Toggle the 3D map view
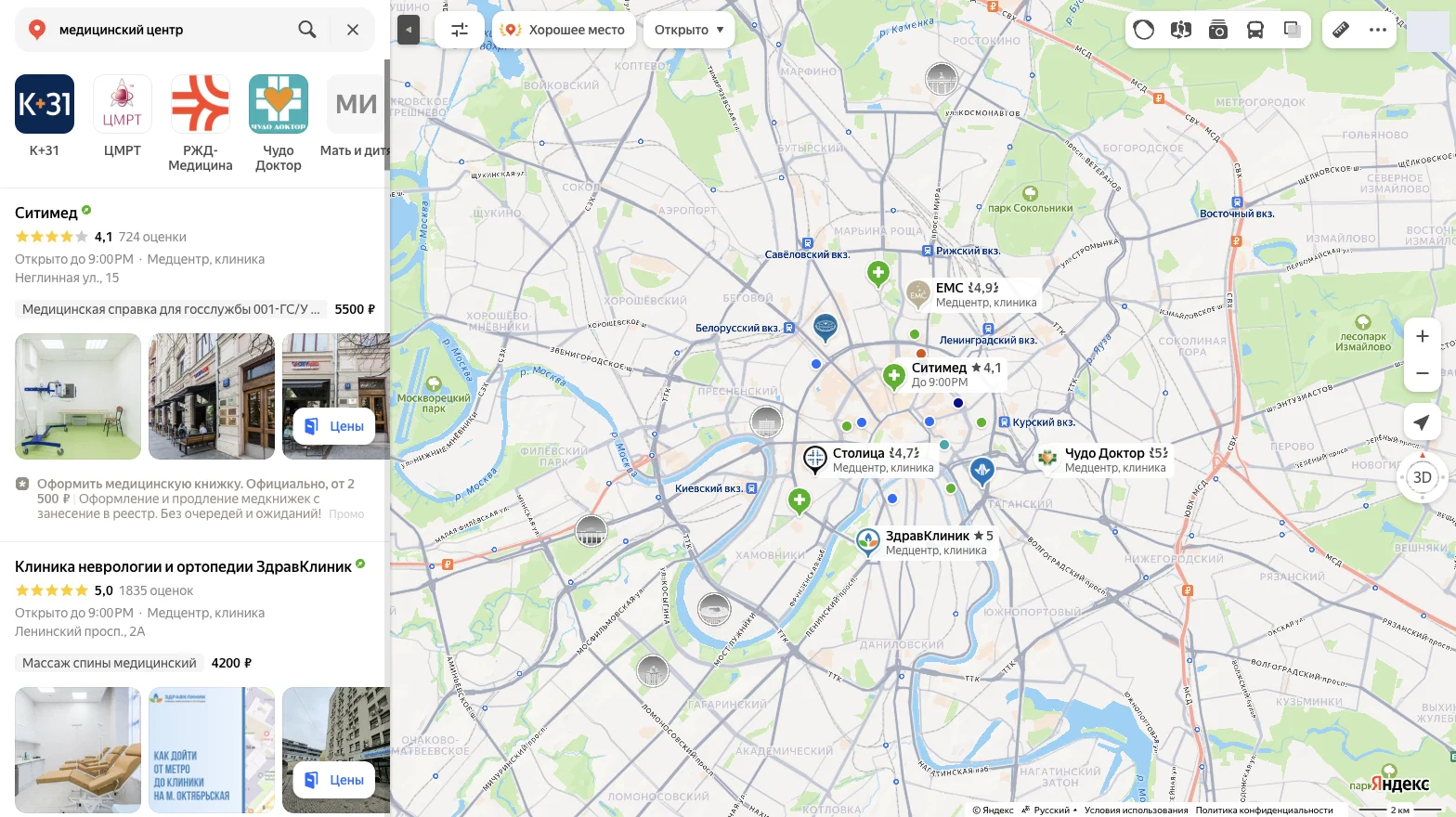Screen dimensions: 1456x817 coord(1423,477)
